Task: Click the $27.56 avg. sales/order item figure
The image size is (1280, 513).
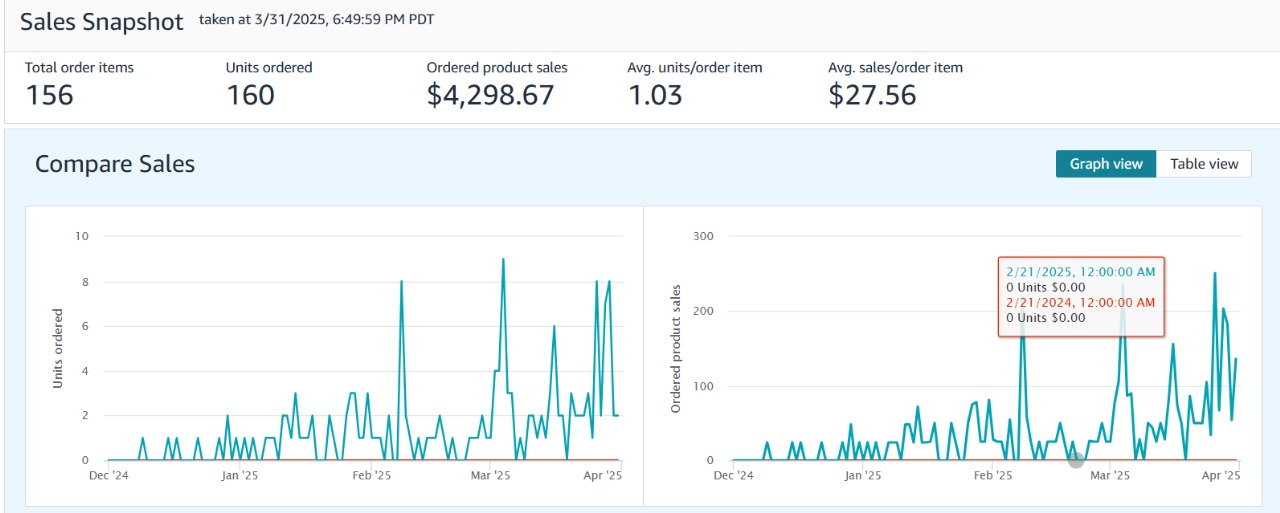Action: tap(872, 95)
